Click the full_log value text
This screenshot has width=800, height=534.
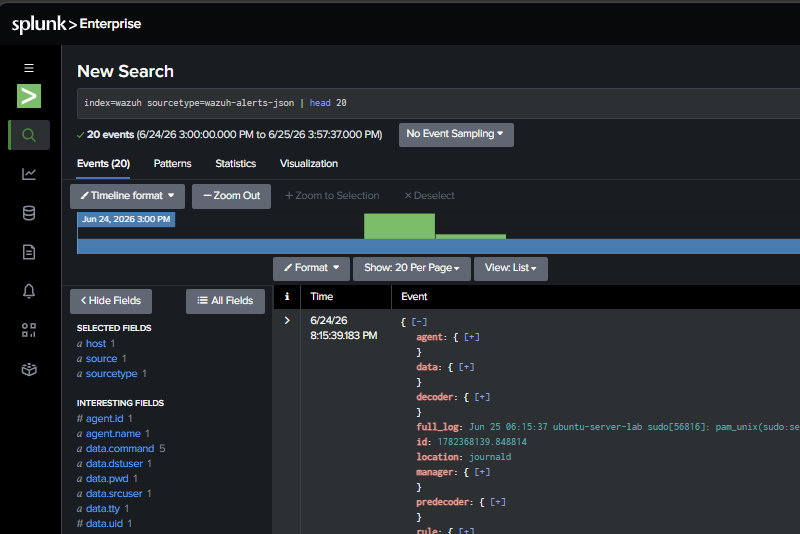click(x=634, y=427)
